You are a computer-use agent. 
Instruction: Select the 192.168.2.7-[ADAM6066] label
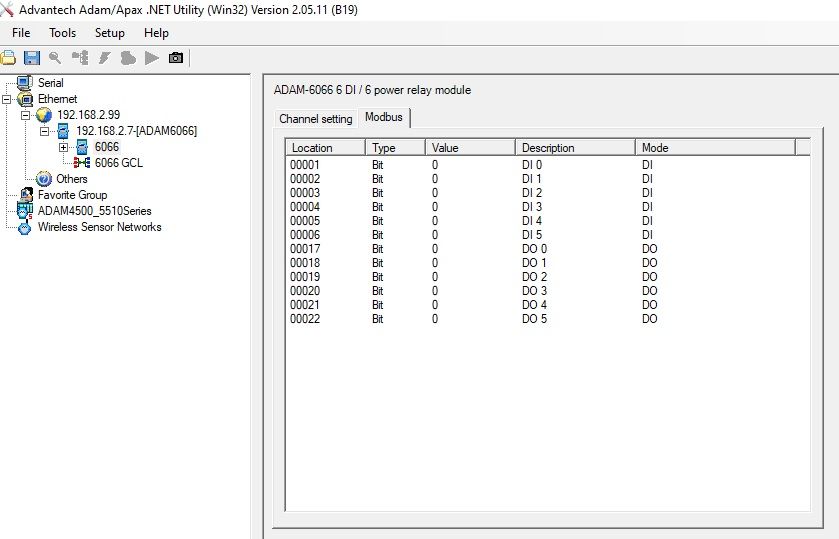point(136,131)
